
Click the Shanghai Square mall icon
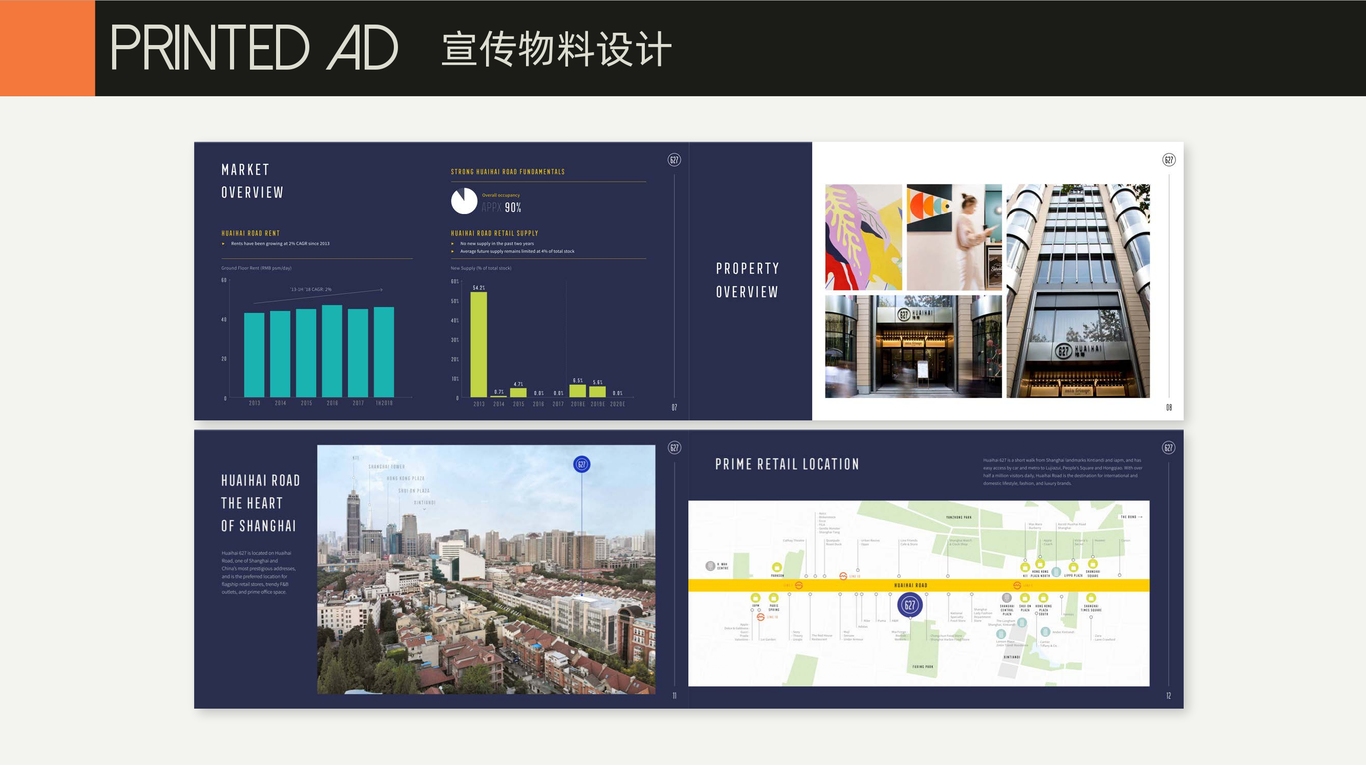coord(1093,563)
